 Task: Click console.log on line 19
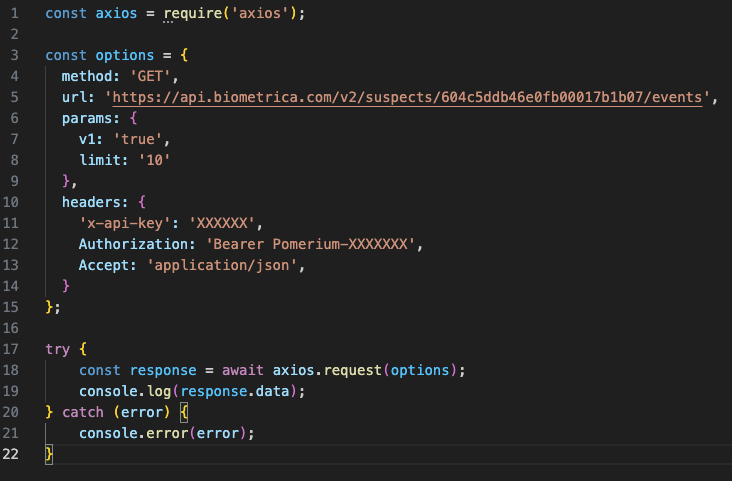(x=125, y=391)
